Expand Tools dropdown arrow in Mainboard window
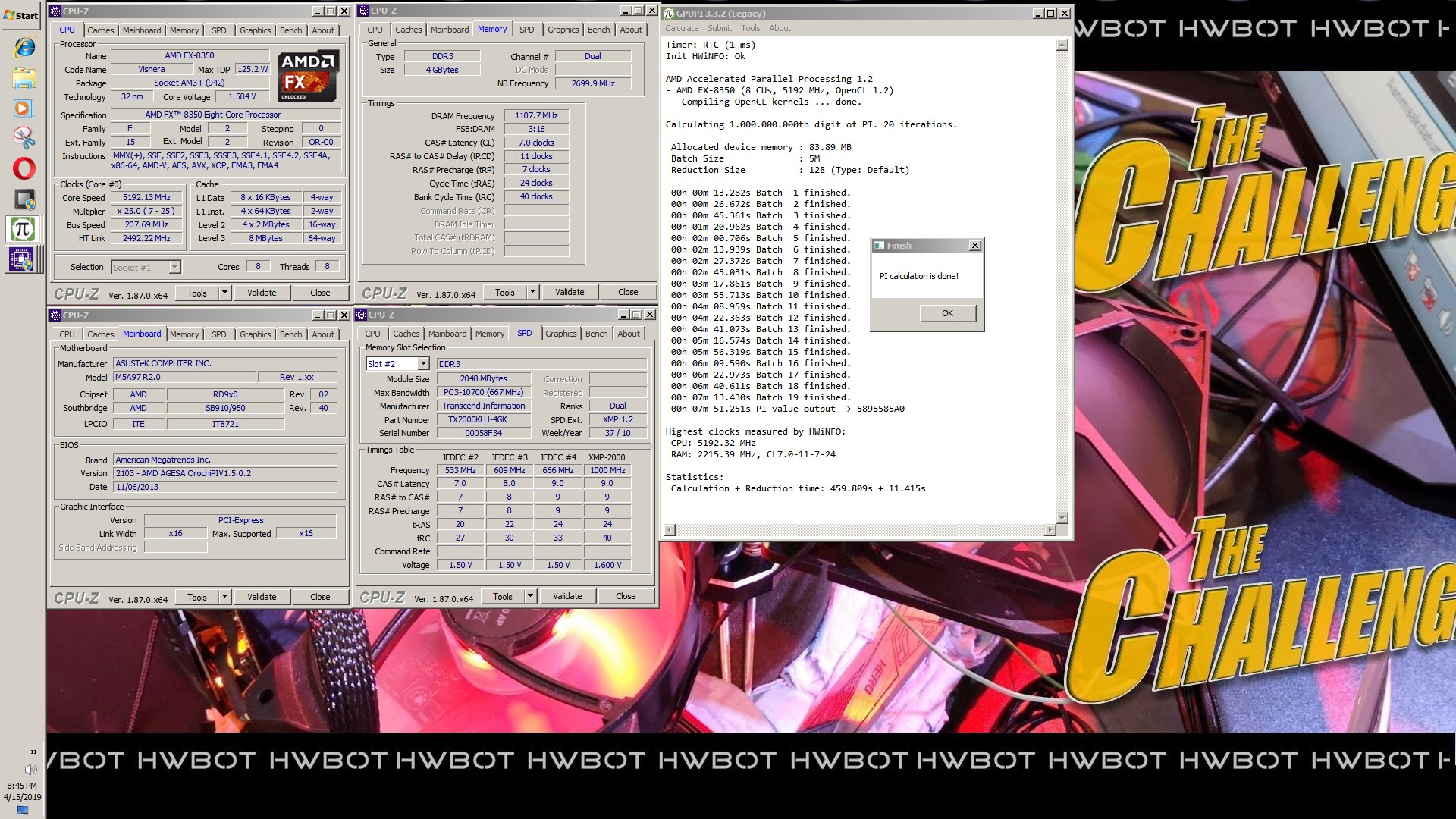The width and height of the screenshot is (1456, 819). click(224, 597)
